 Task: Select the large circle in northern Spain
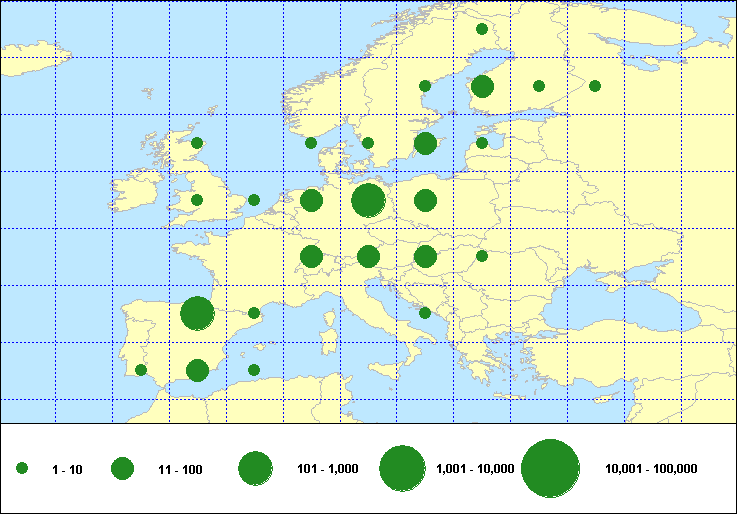197,314
